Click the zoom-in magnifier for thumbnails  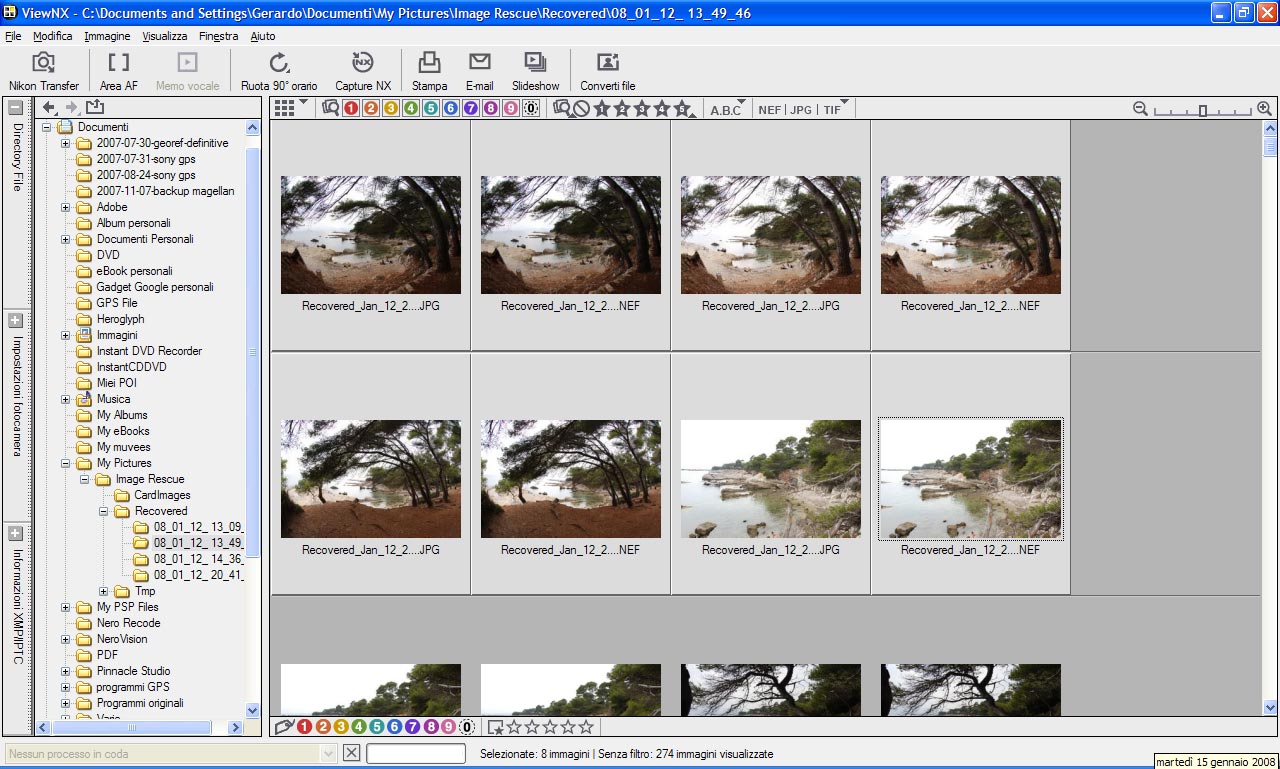click(x=1264, y=109)
